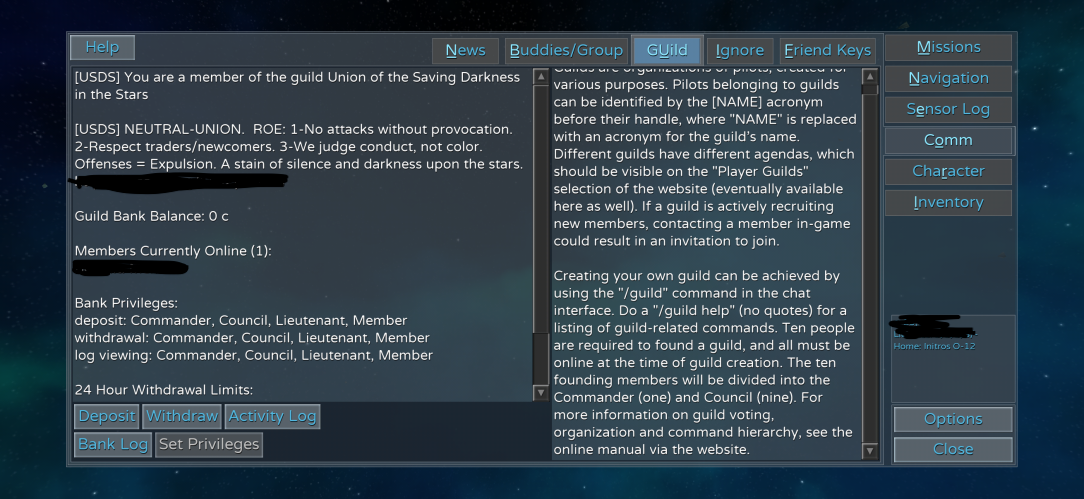This screenshot has height=499, width=1084.
Task: Open the Sensor Log panel
Action: coord(948,110)
